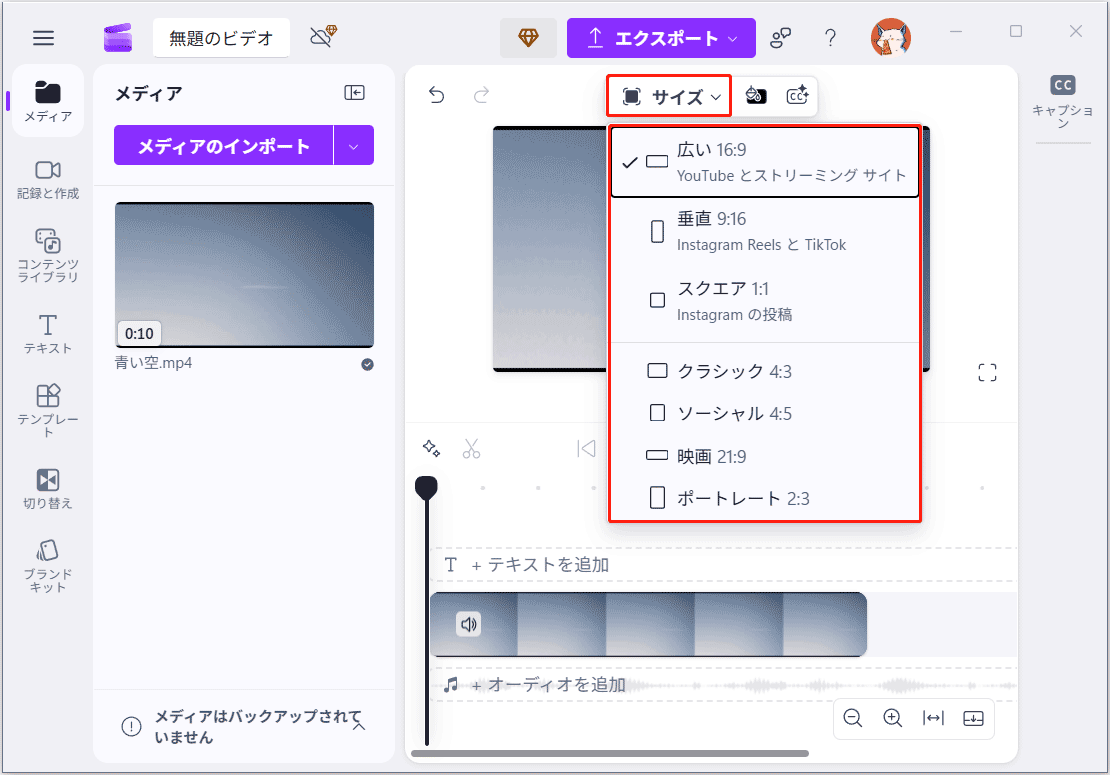Click the undo arrow icon
This screenshot has height=775, width=1110.
435,94
